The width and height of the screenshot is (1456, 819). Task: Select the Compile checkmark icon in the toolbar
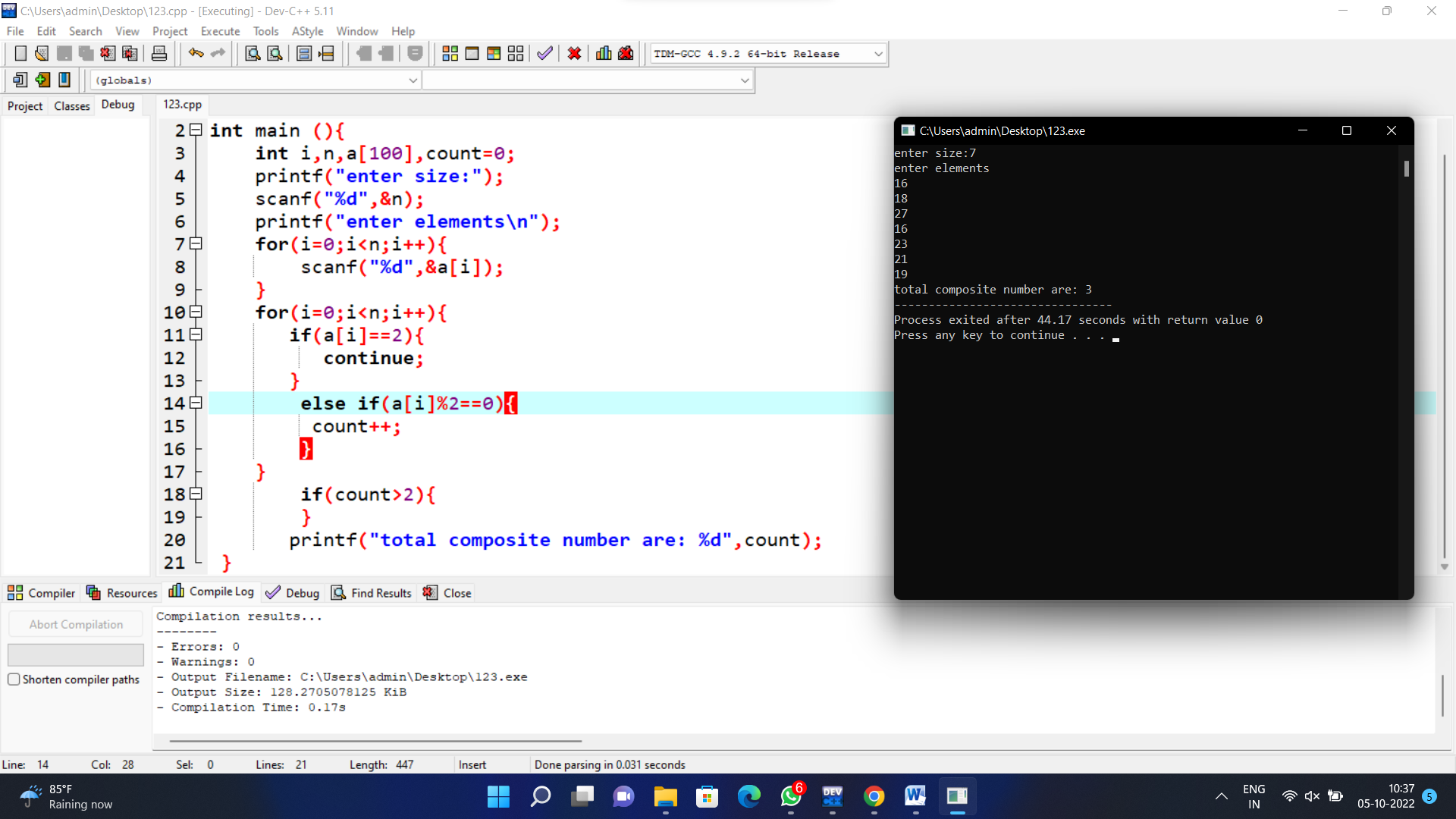544,53
